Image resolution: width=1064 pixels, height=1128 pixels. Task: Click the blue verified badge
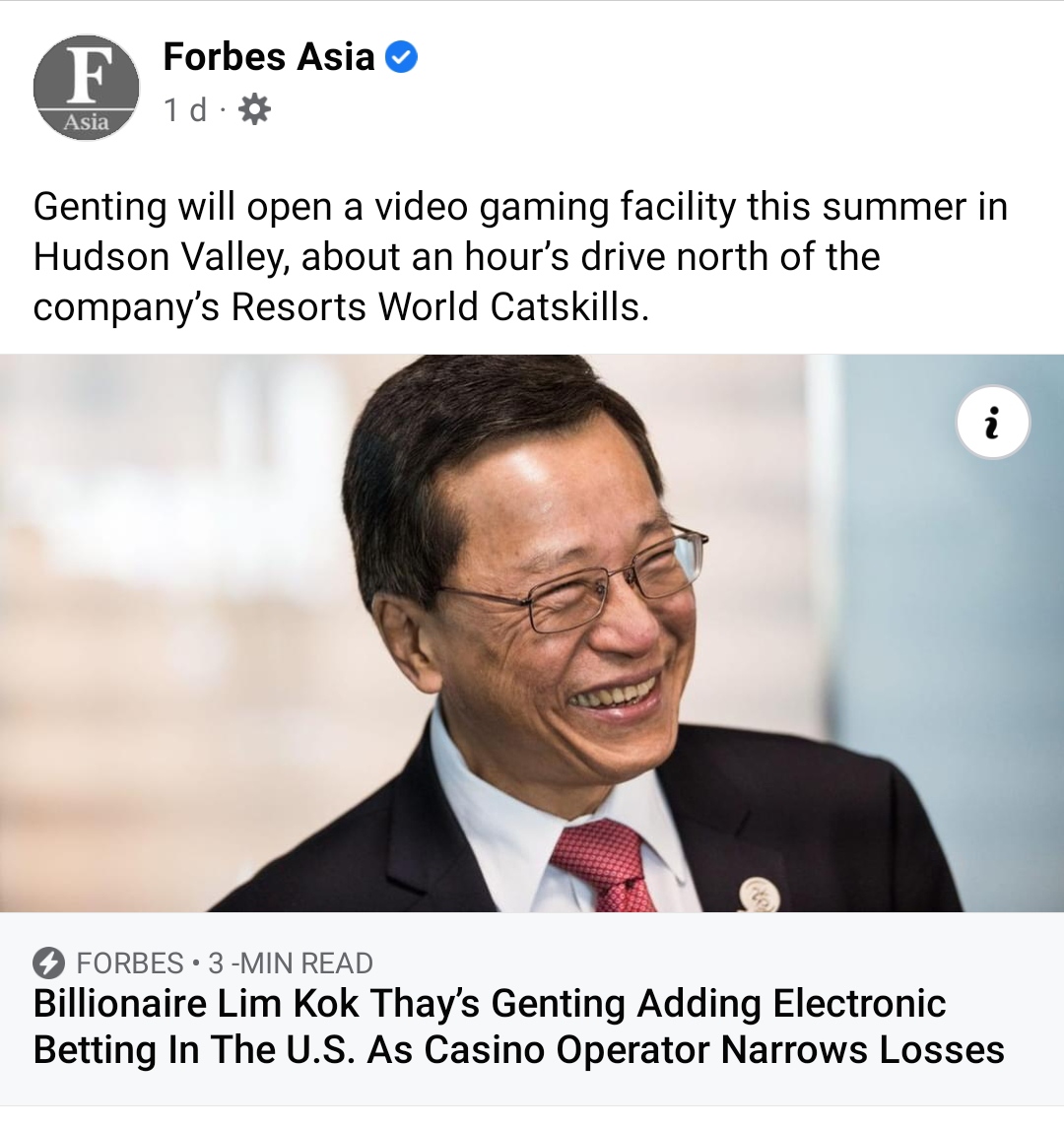coord(401,57)
